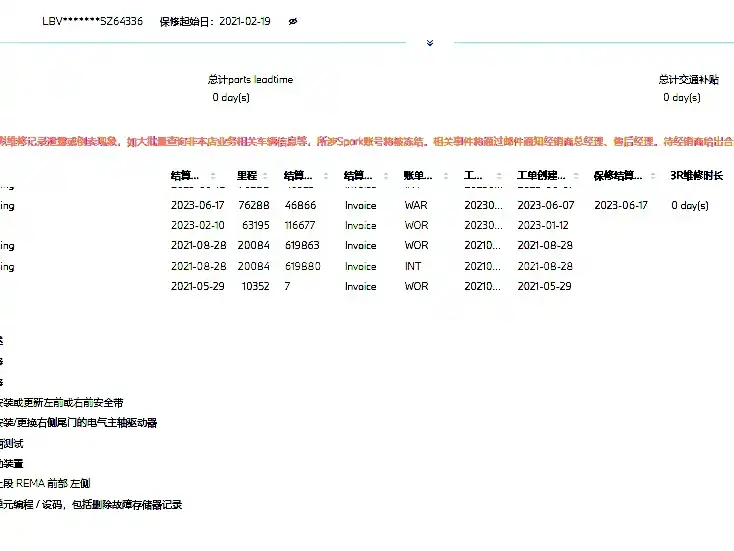Image resolution: width=734 pixels, height=551 pixels.
Task: Sort by the first 结算 date column arrows
Action: click(x=213, y=176)
